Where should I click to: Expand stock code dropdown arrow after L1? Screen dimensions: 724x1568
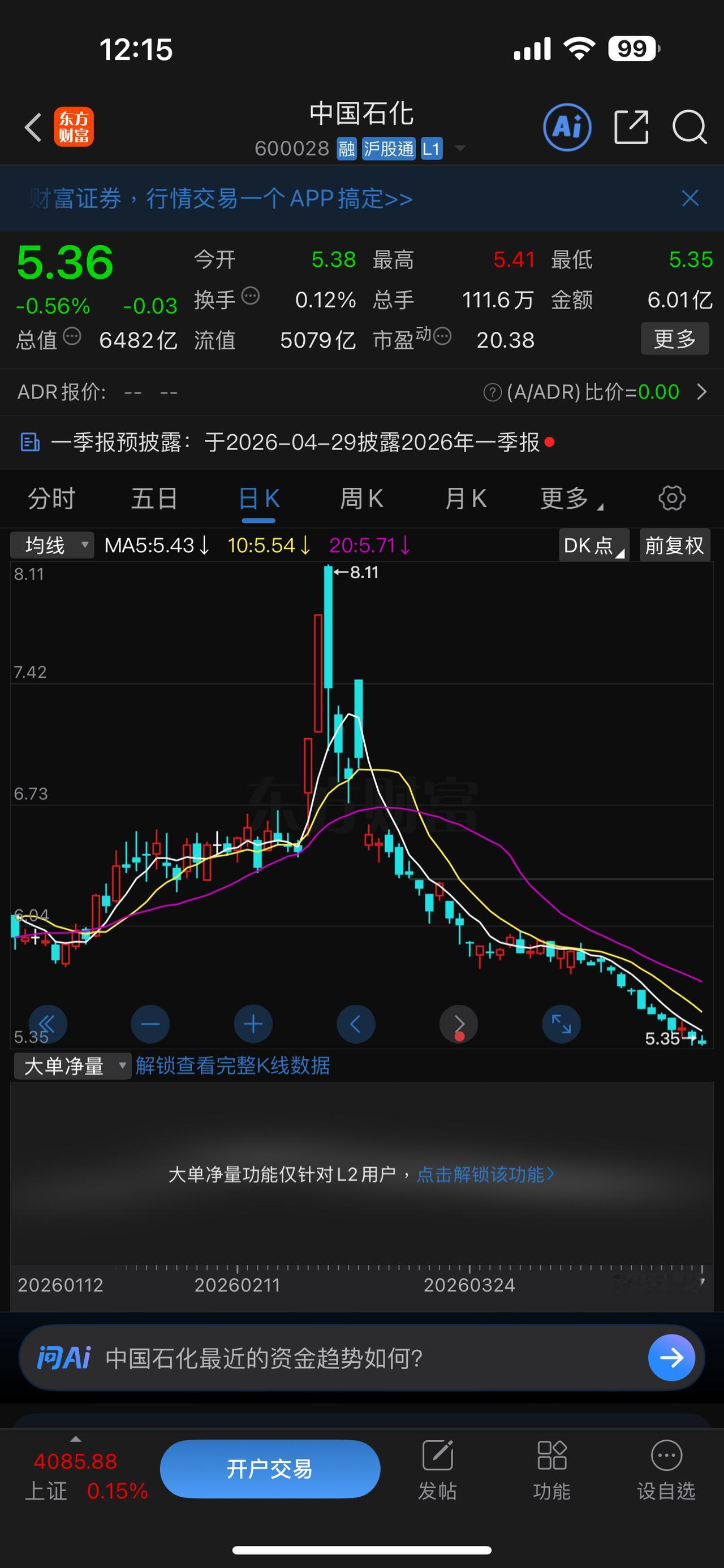[460, 149]
